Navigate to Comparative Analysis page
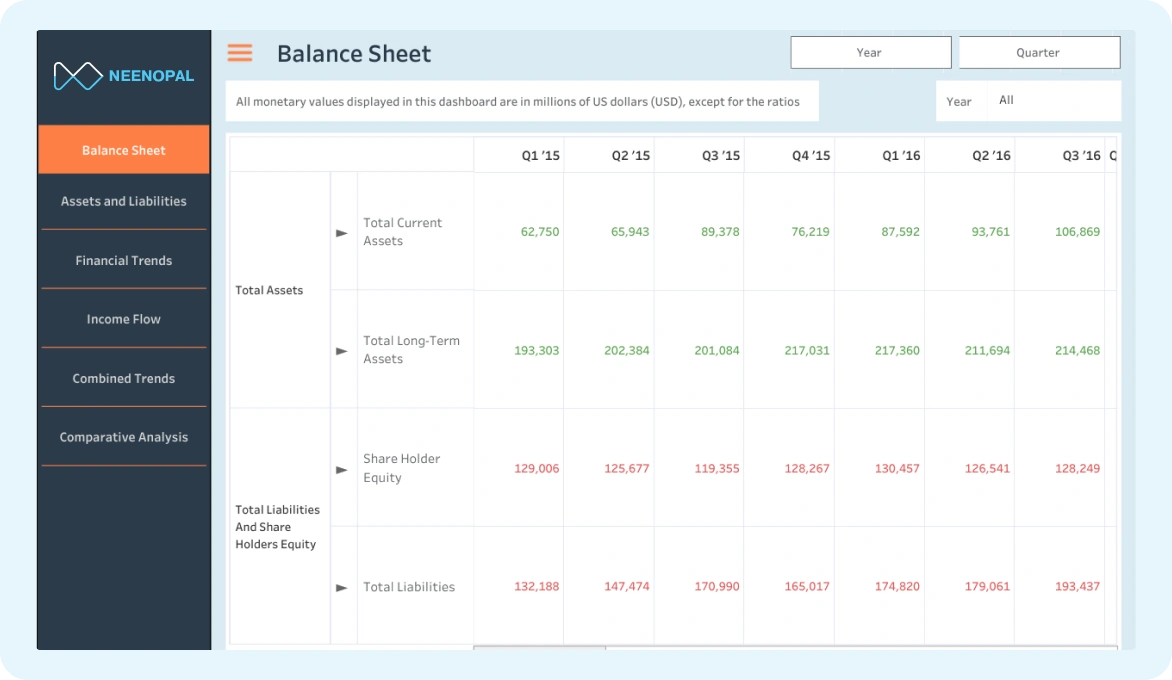This screenshot has height=680, width=1172. click(124, 437)
